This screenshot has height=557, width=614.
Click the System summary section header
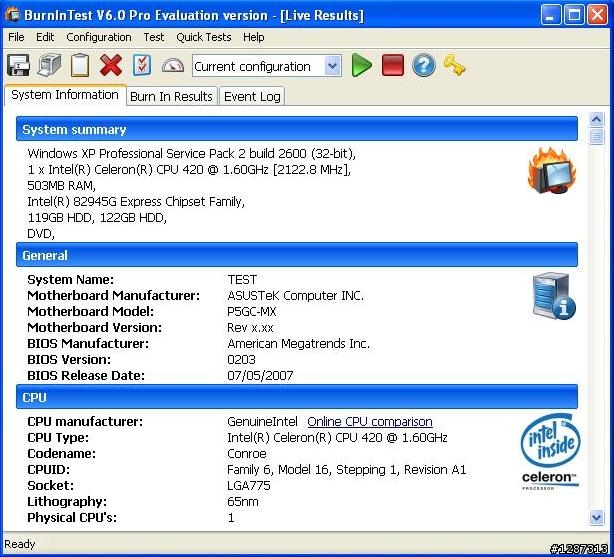click(x=297, y=128)
